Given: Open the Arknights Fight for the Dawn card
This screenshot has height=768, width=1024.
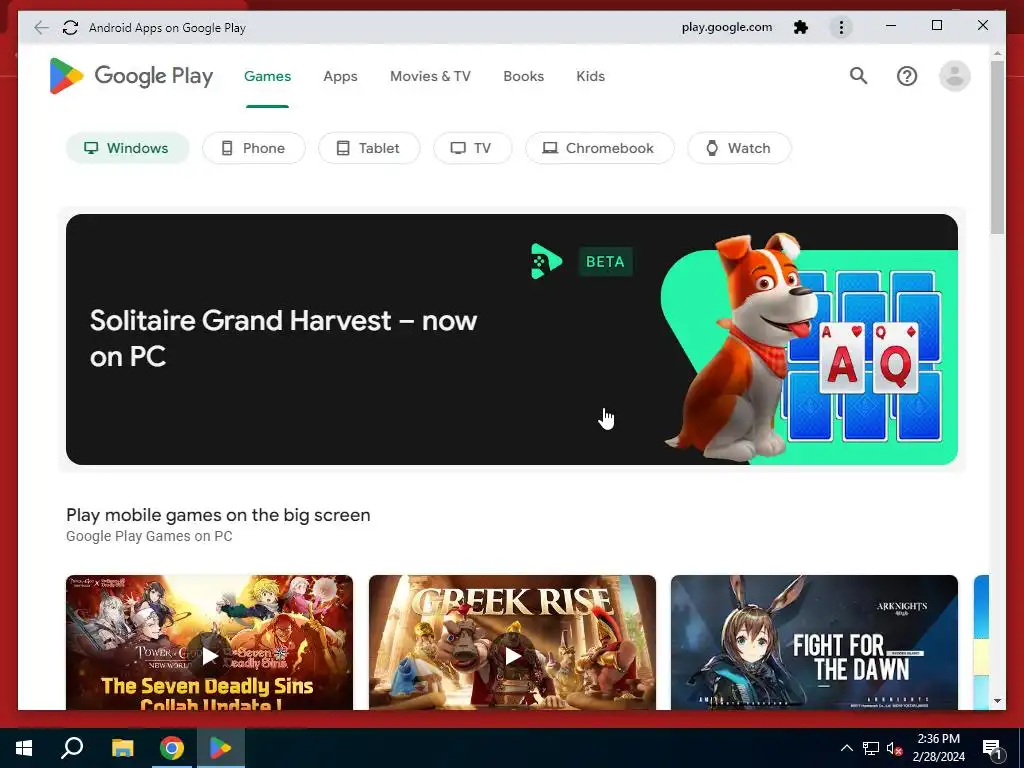Looking at the screenshot, I should (814, 643).
